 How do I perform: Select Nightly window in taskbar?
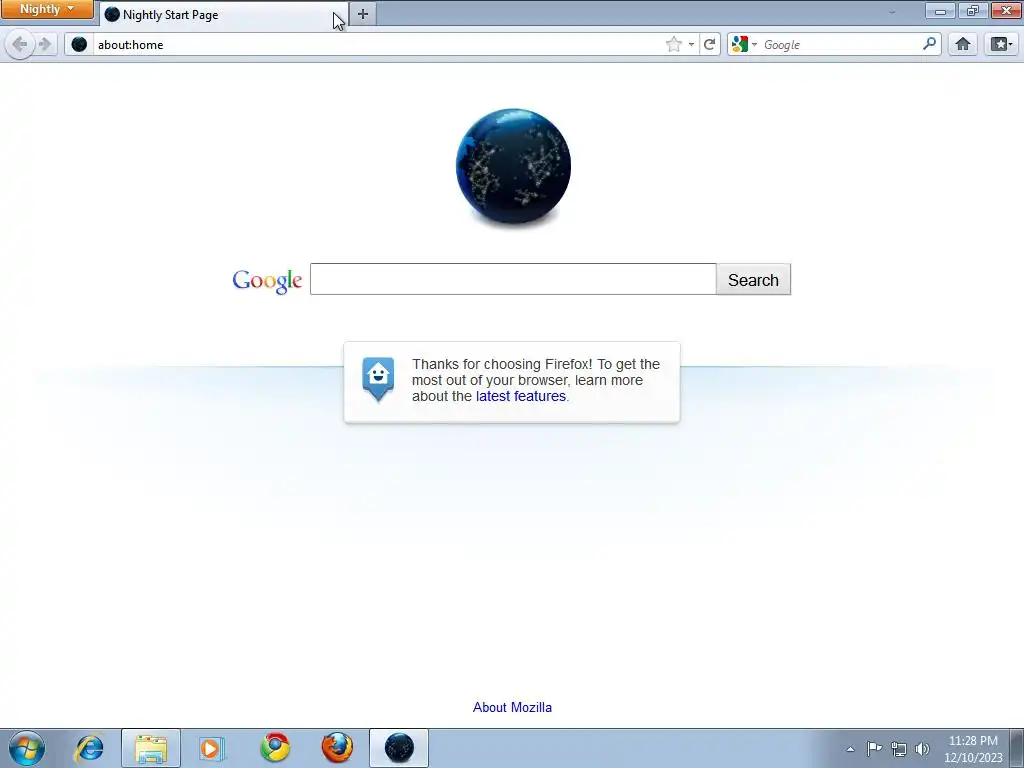tap(399, 748)
